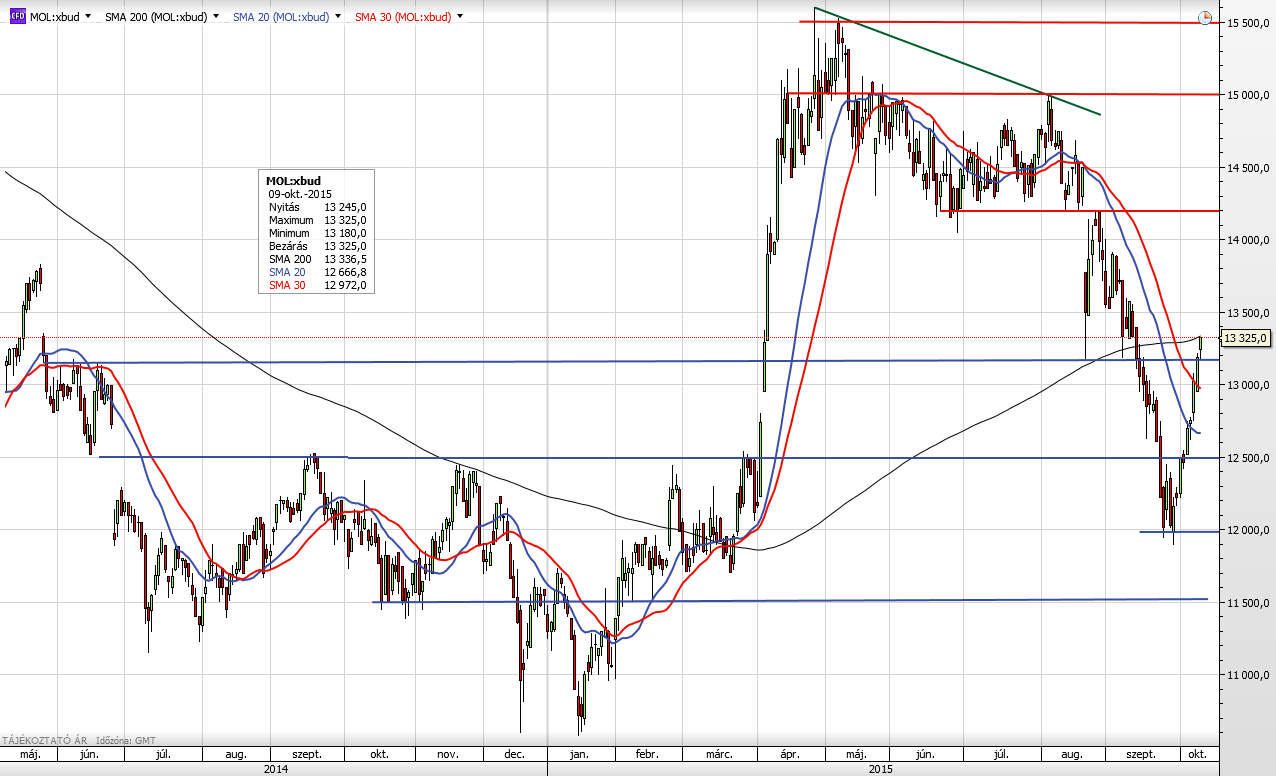Viewport: 1276px width, 776px height.
Task: Click the dec. month label on time axis
Action: [515, 754]
